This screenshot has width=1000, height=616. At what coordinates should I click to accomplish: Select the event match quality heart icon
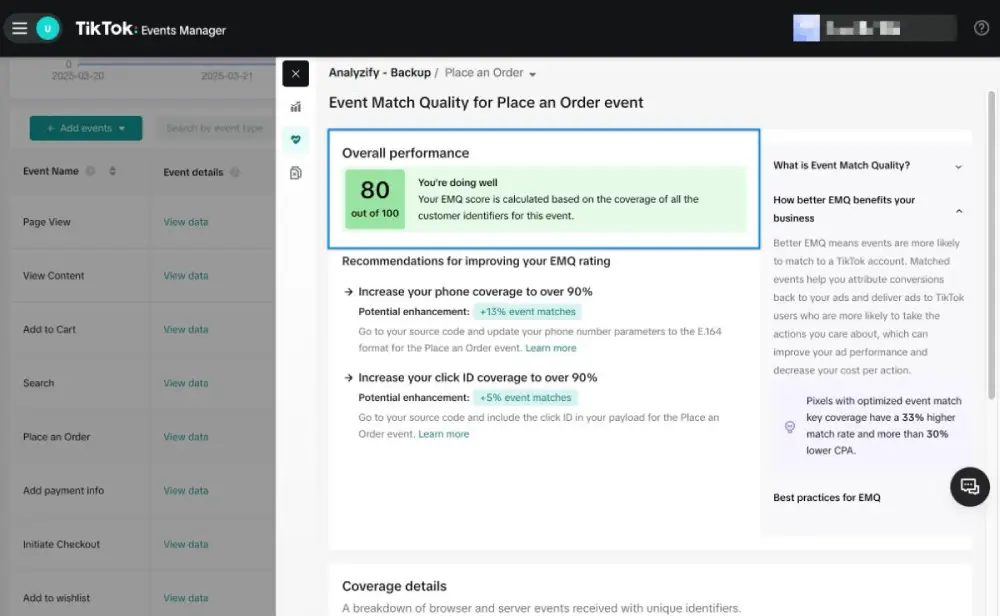pos(295,139)
